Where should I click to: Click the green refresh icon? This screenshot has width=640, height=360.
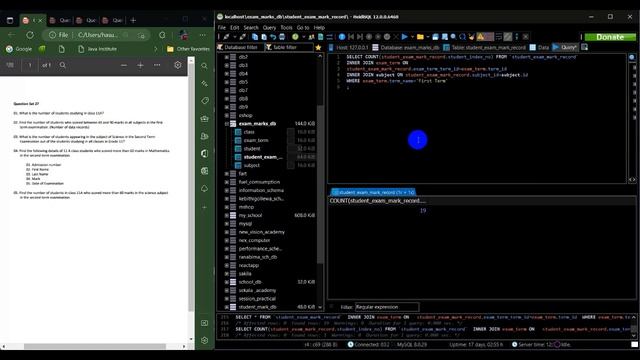tap(295, 37)
